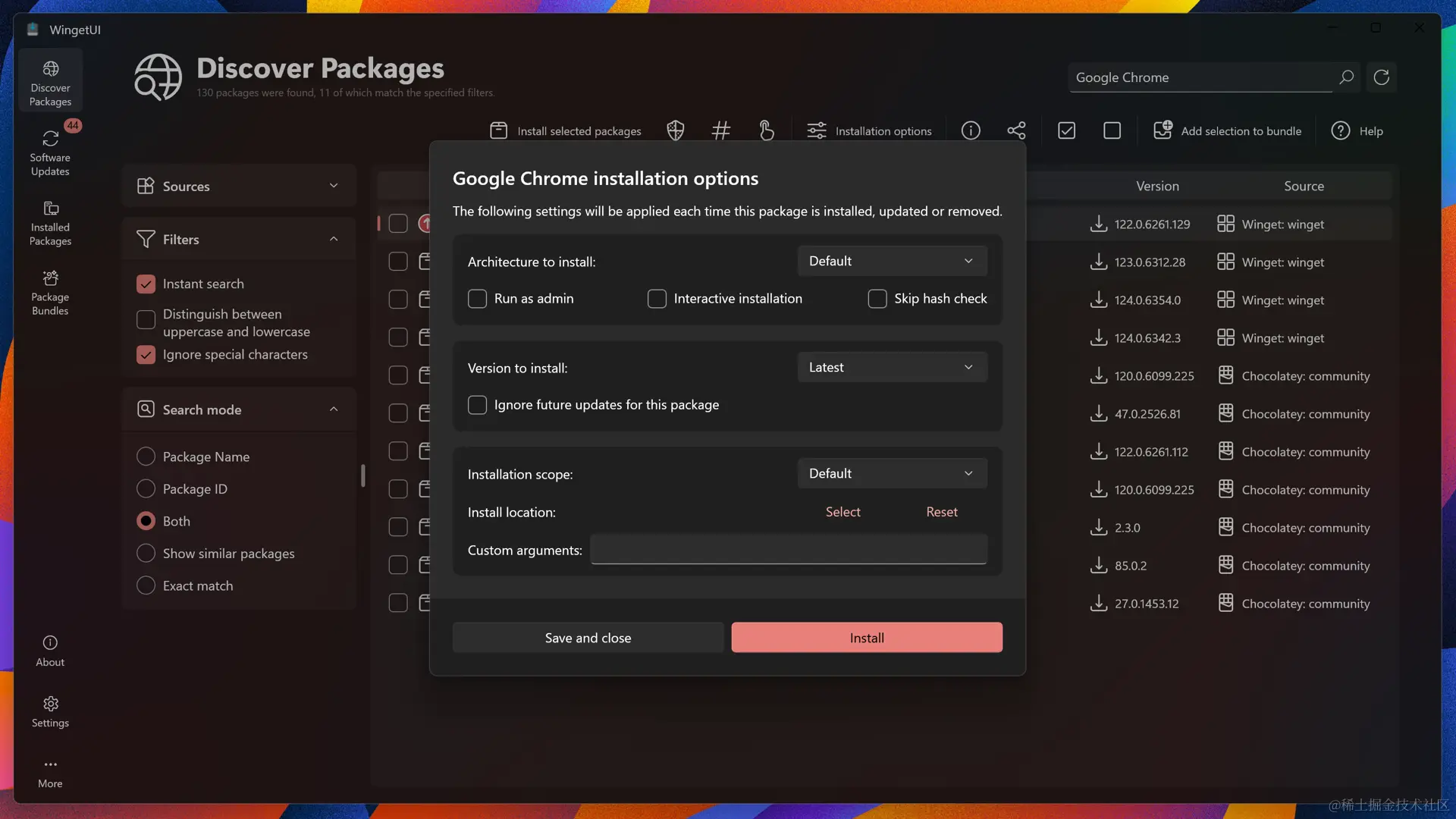Click the 44 updates badge
Screen dimensions: 1456x819
pos(72,125)
